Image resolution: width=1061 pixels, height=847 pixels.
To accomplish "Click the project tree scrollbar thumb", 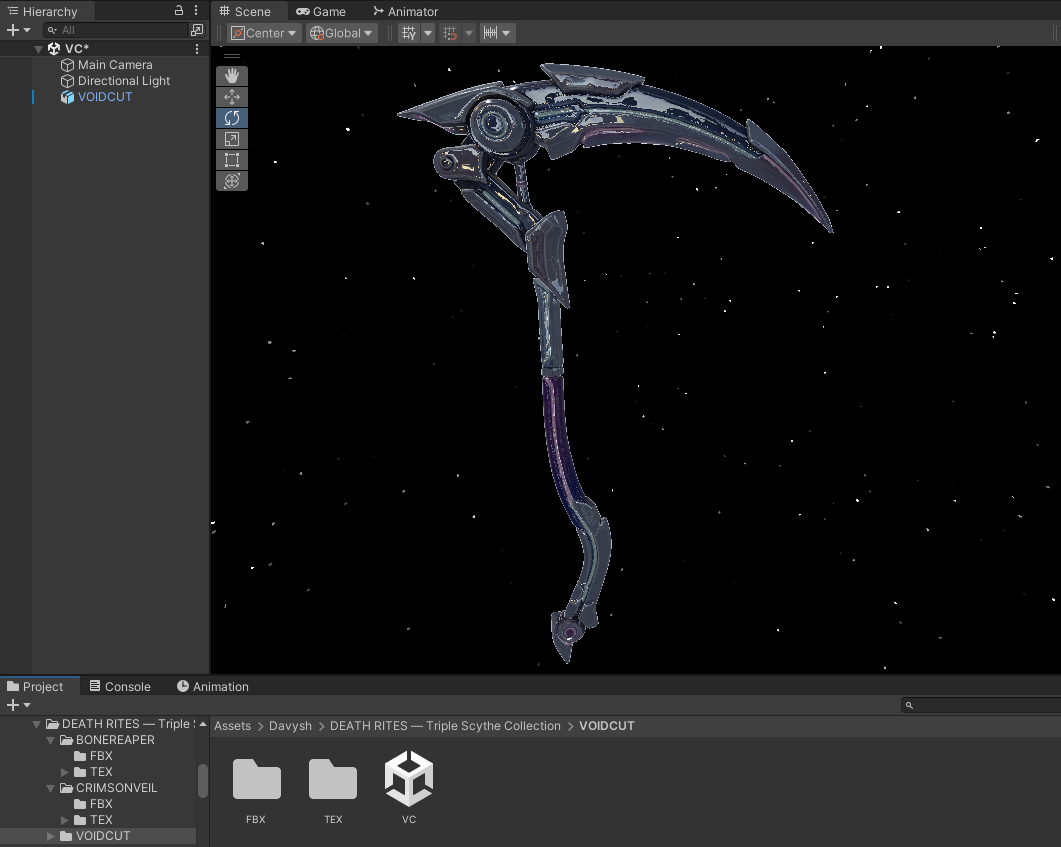I will 202,781.
